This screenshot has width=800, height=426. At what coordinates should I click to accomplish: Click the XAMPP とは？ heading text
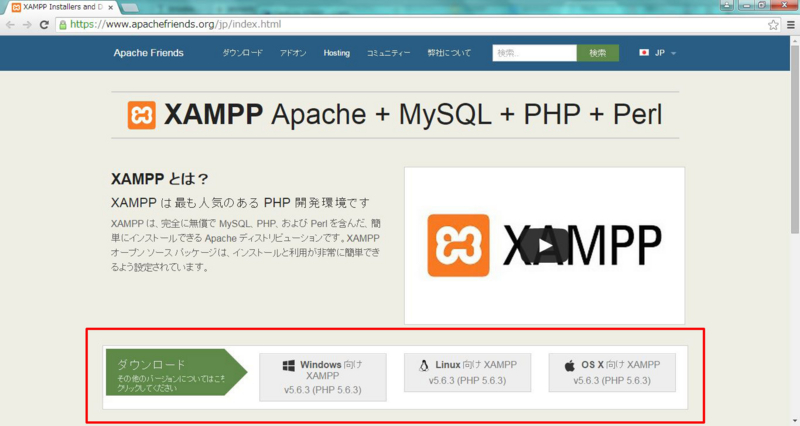click(x=160, y=179)
